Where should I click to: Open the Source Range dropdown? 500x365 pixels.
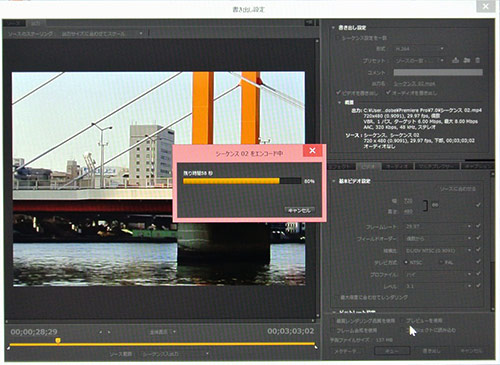[175, 354]
